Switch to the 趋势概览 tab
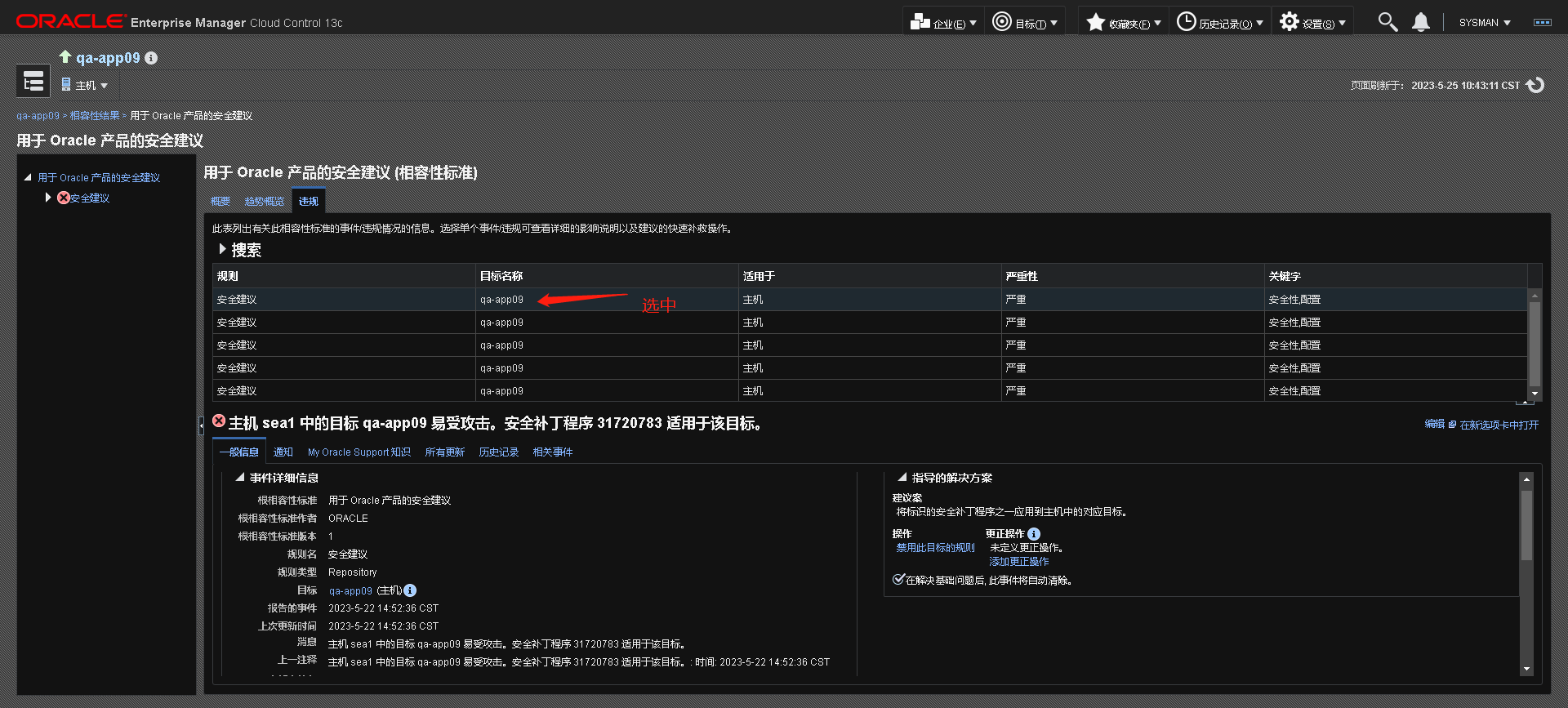Viewport: 1568px width, 708px height. [265, 201]
